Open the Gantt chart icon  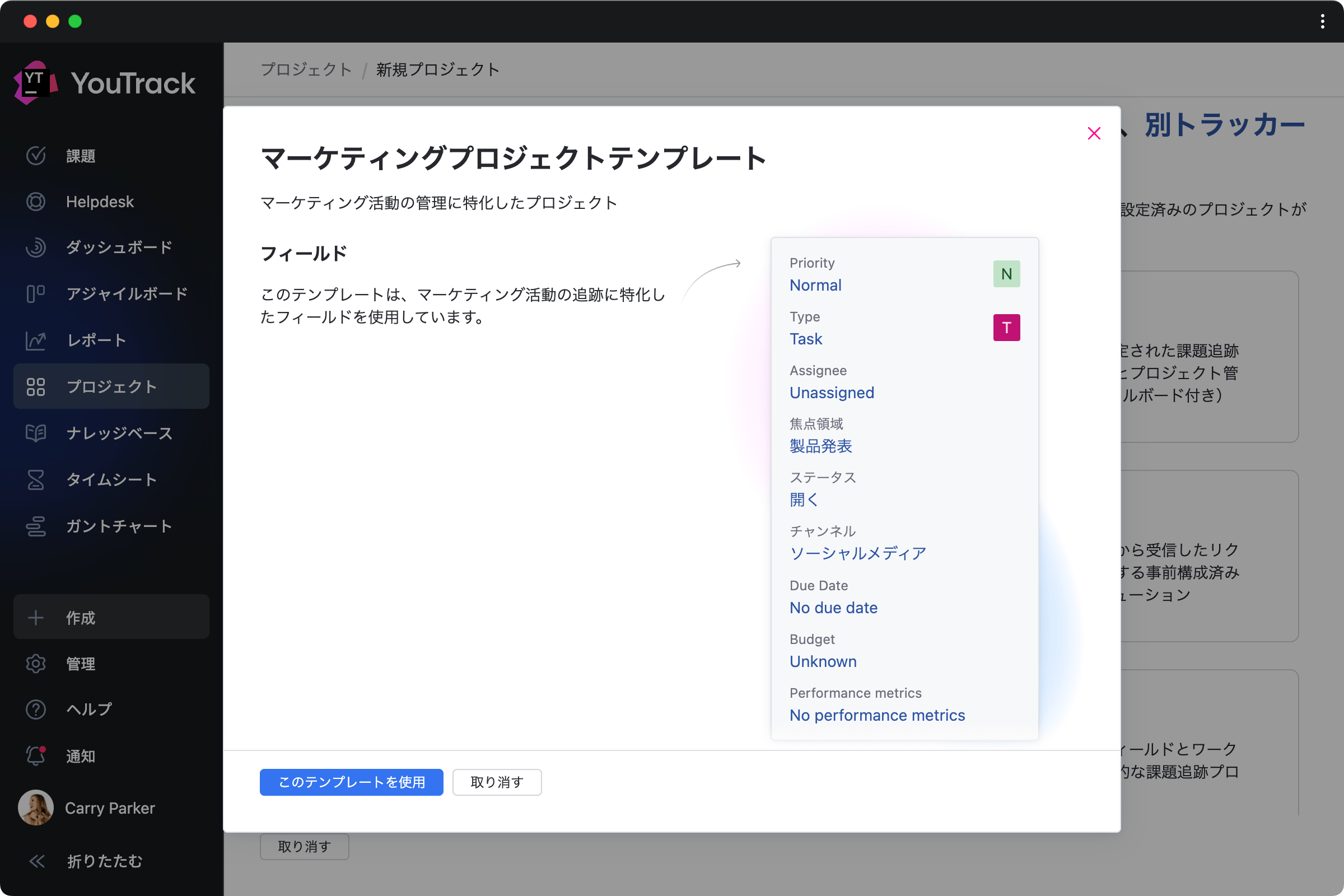click(35, 526)
